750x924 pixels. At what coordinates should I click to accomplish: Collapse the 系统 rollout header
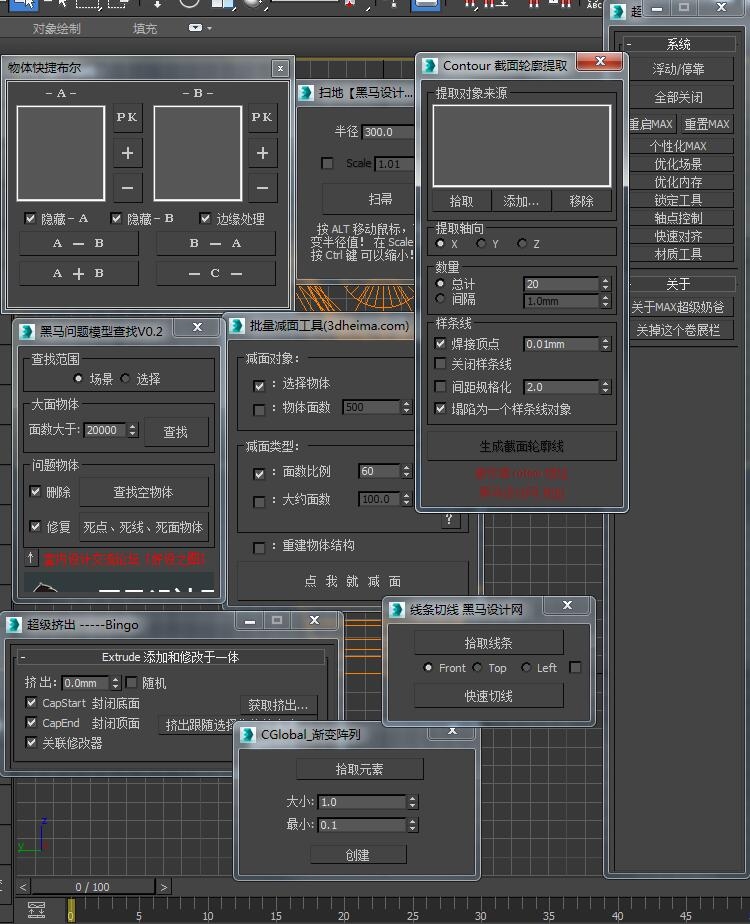point(678,44)
